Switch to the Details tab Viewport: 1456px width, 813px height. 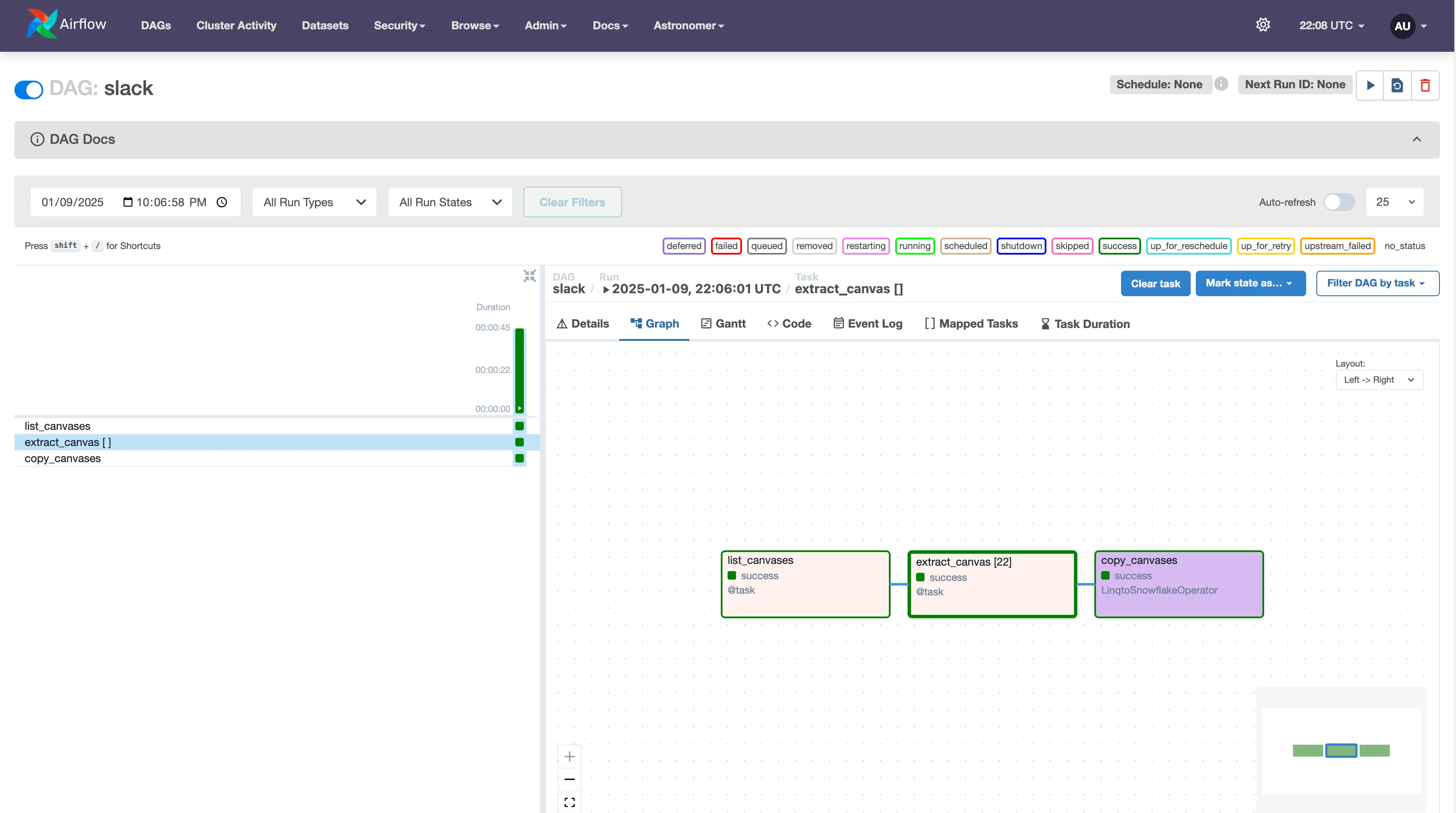(x=583, y=324)
